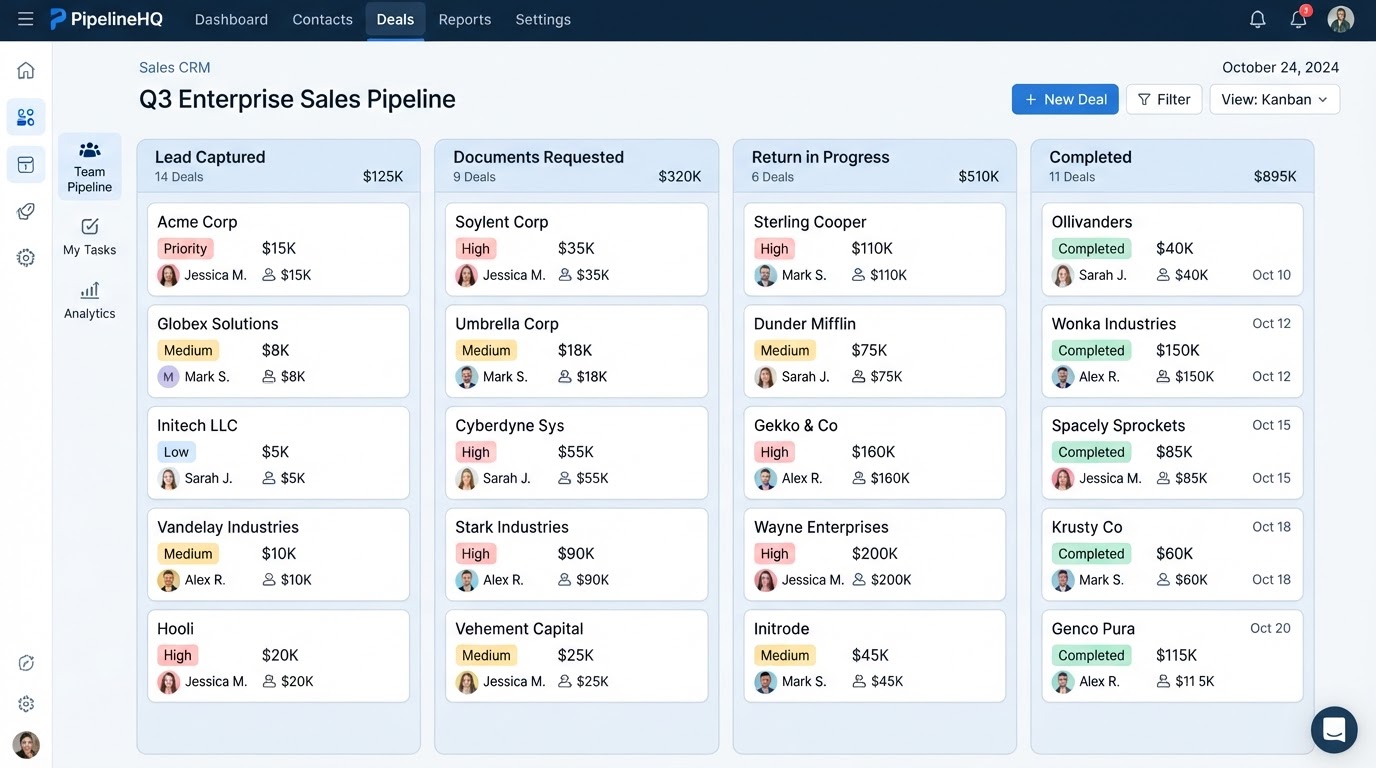Open Reports tab

pos(465,19)
